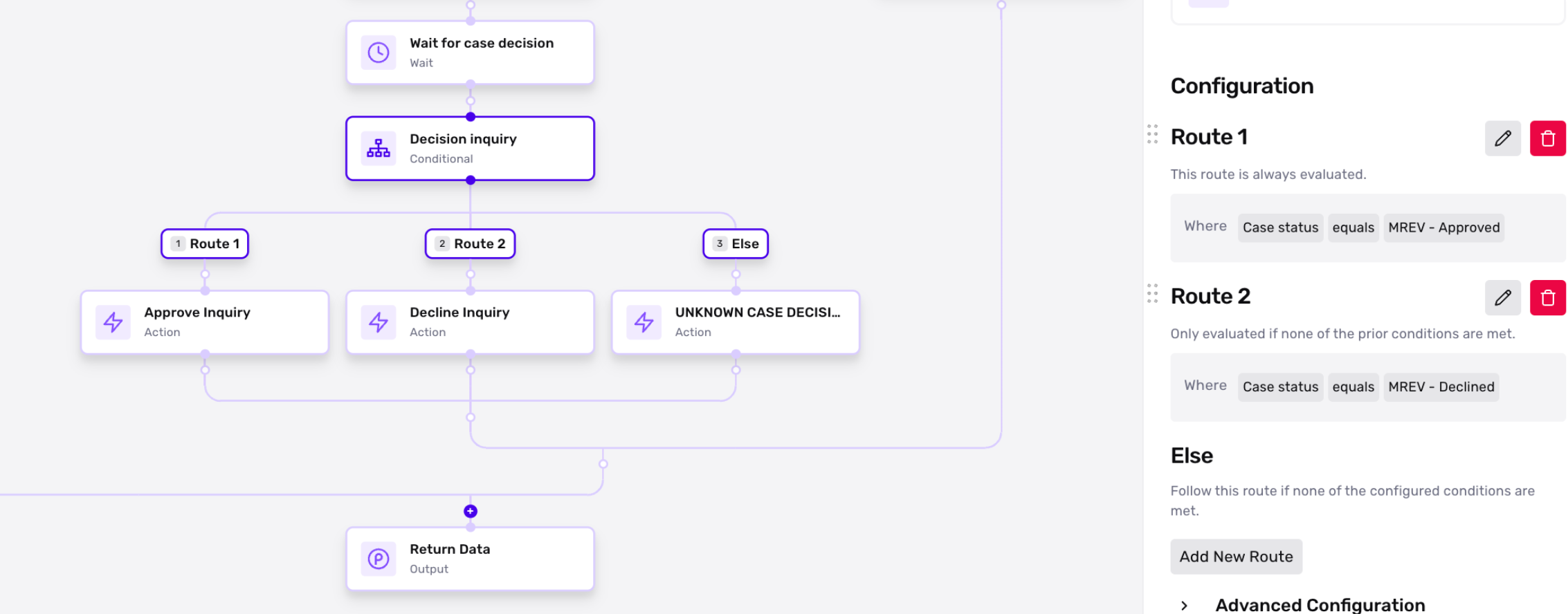Click the MREV - Approved value chip

(1444, 227)
